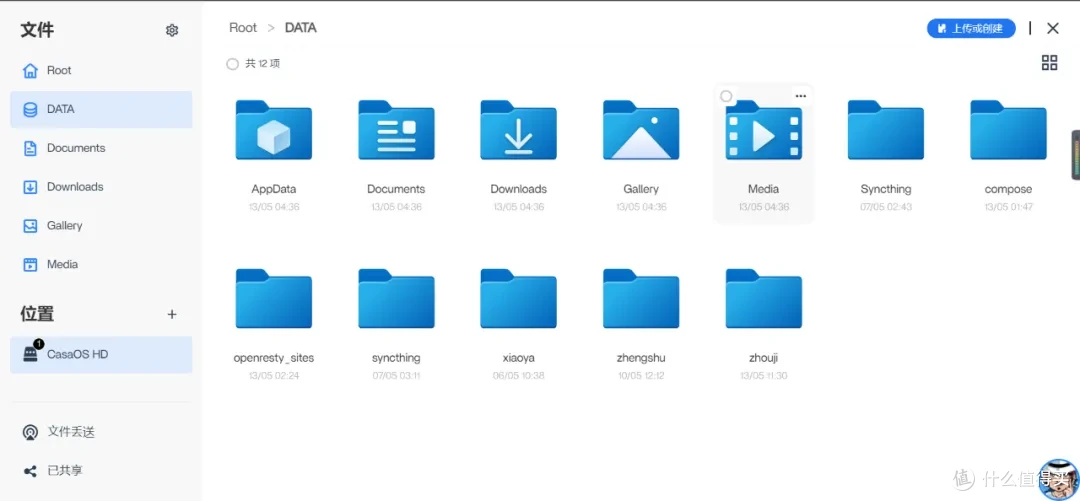Click the 13/05 02:24 date under openresty_sites
The image size is (1080, 501).
pyautogui.click(x=274, y=376)
